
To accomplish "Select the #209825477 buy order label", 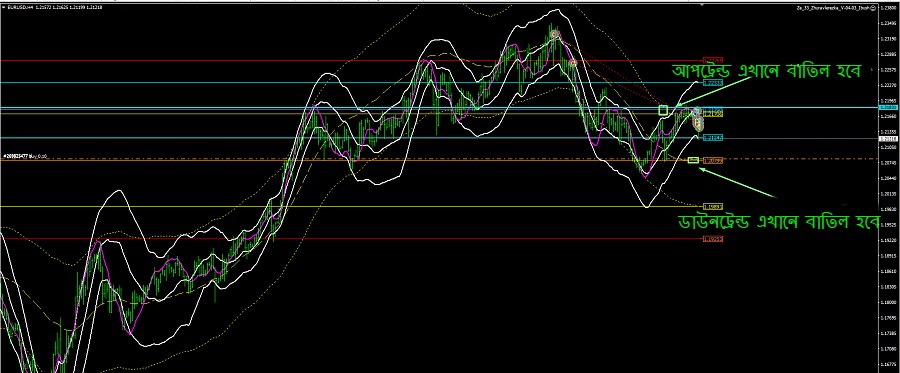I will [25, 156].
